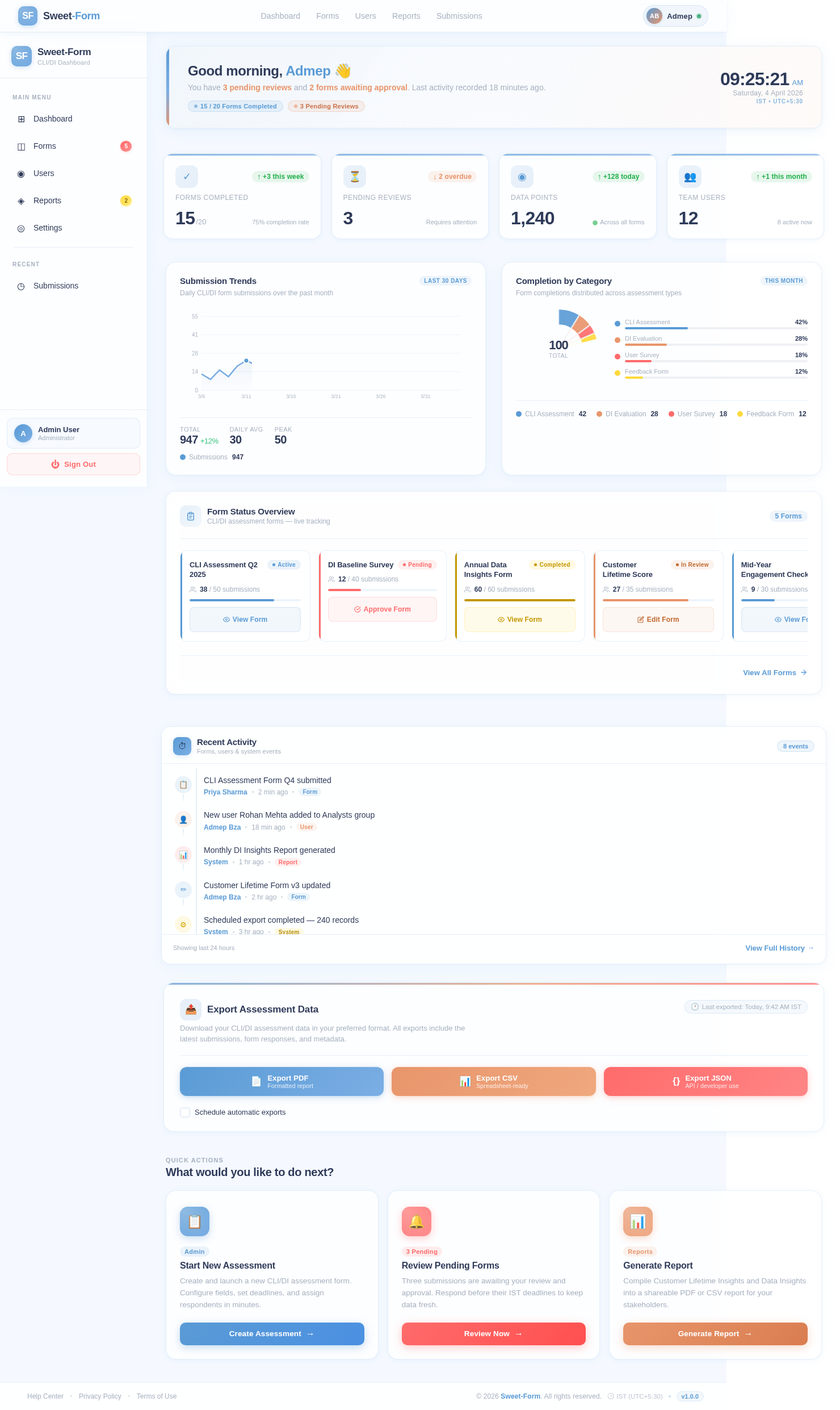Select Forms in the sidebar menu
The height and width of the screenshot is (1410, 840).
point(73,146)
